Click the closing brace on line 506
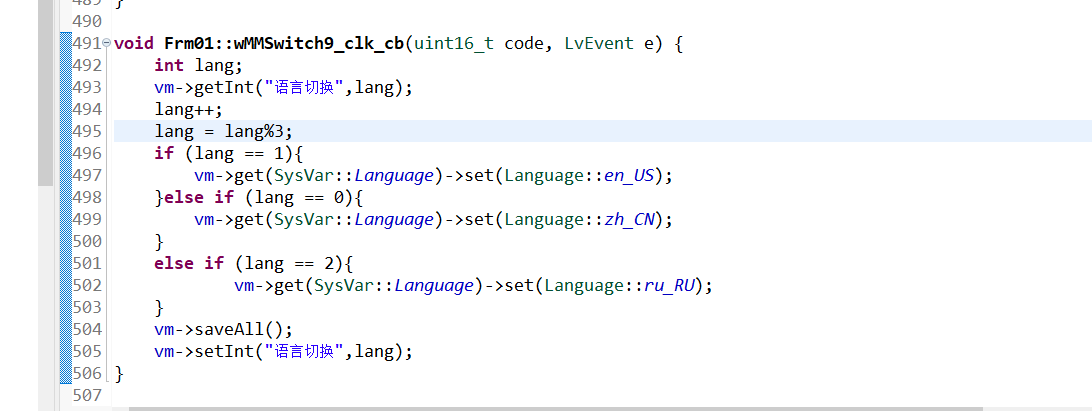Image resolution: width=1092 pixels, height=411 pixels. tap(119, 373)
